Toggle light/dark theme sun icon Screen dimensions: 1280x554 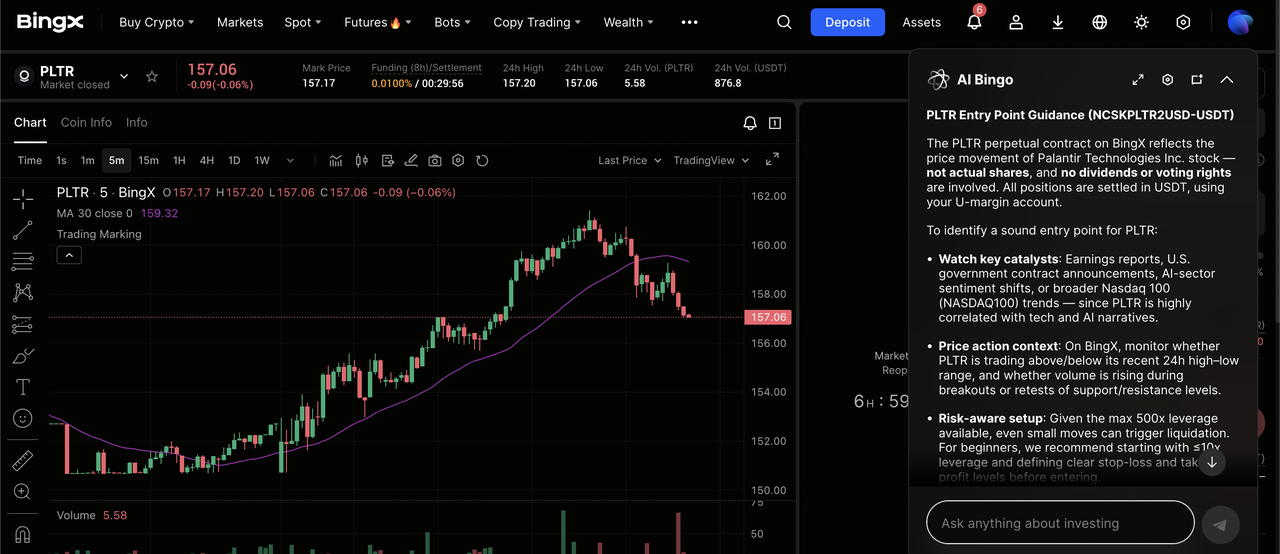coord(1141,22)
